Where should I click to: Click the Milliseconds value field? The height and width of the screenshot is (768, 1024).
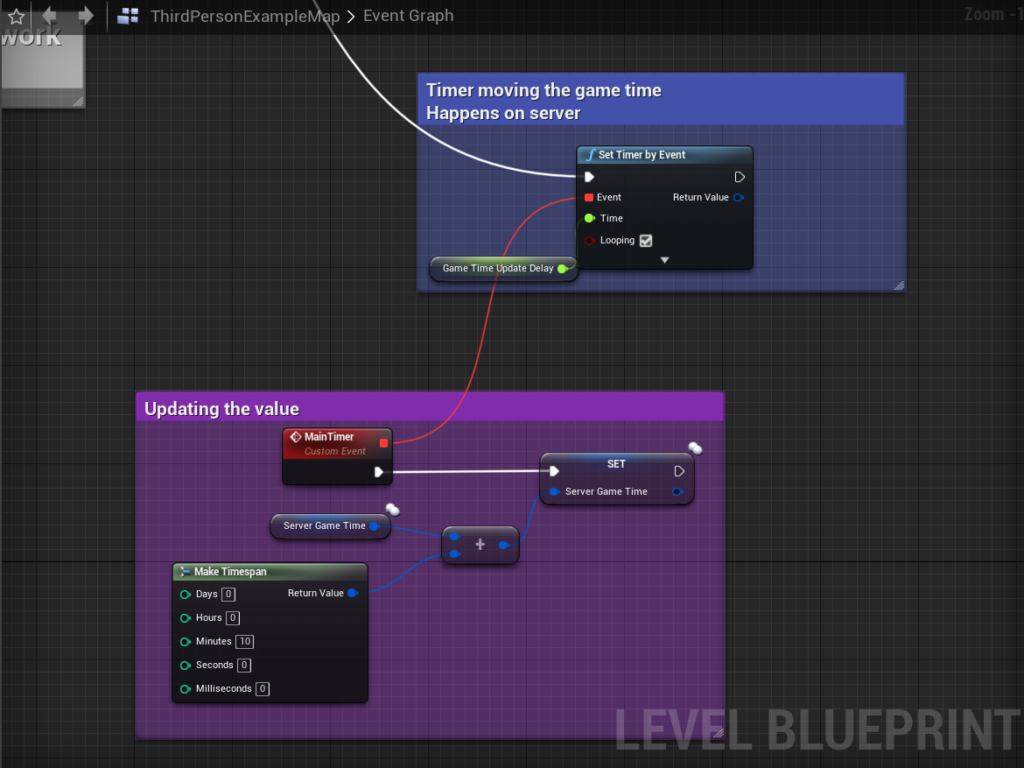coord(263,688)
